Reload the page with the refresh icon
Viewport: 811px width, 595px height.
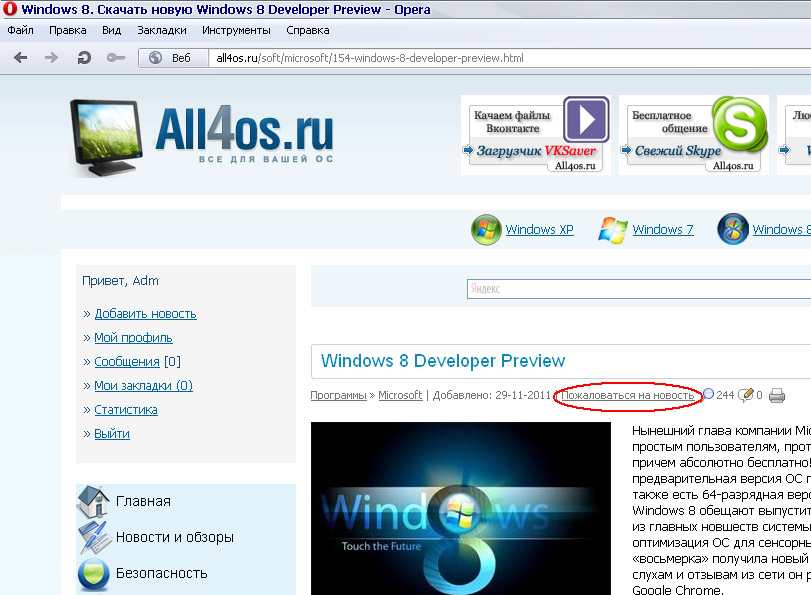(84, 57)
